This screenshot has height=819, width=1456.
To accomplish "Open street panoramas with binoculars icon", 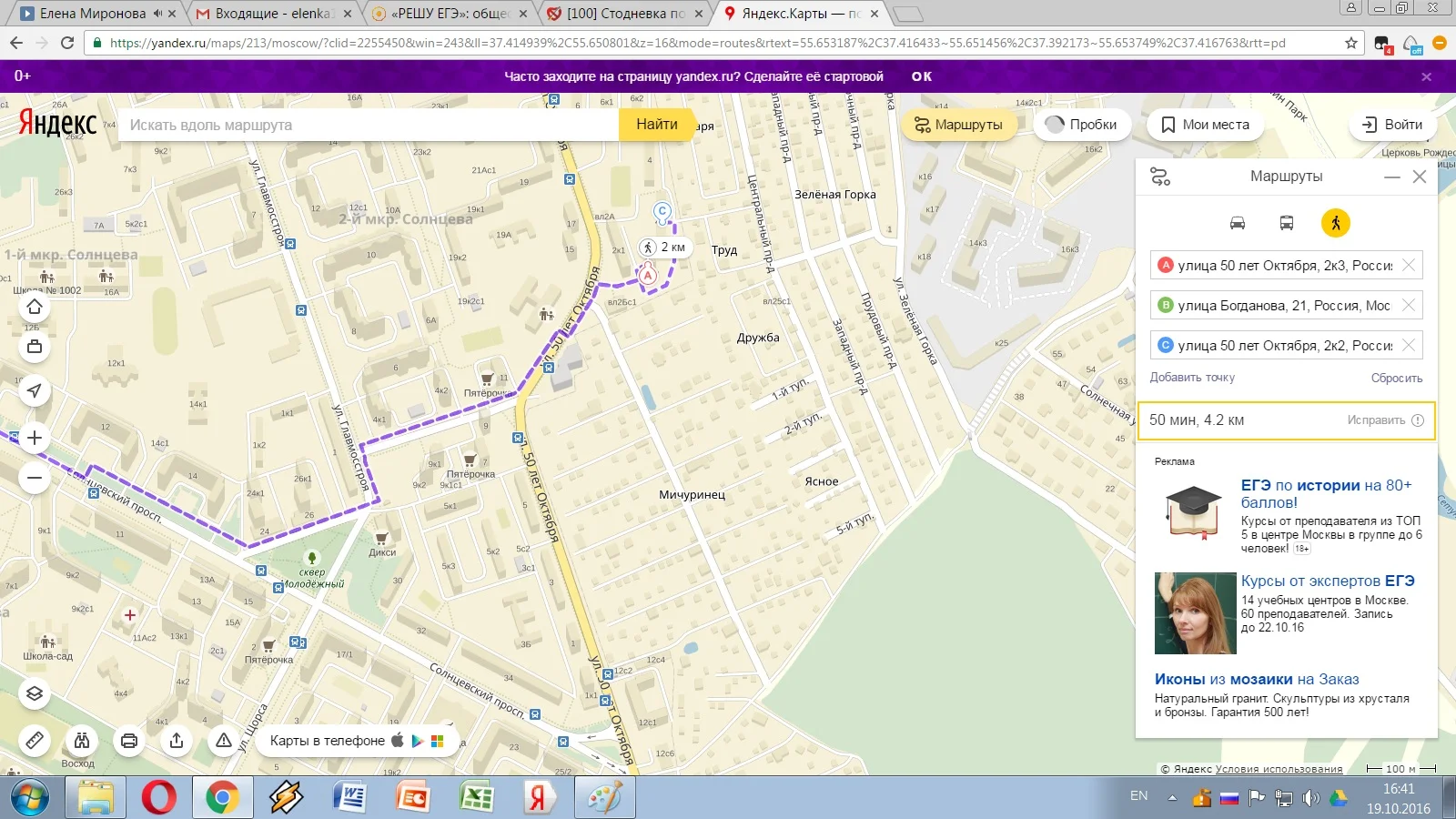I will point(82,741).
